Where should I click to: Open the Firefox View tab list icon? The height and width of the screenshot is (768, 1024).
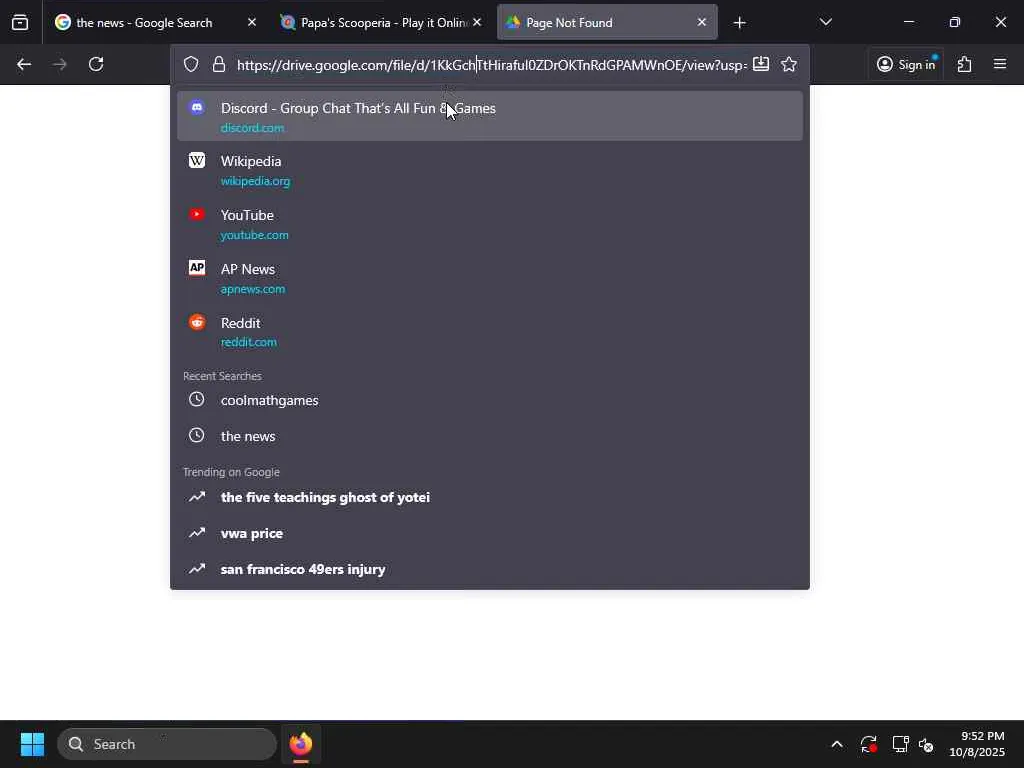pos(20,22)
